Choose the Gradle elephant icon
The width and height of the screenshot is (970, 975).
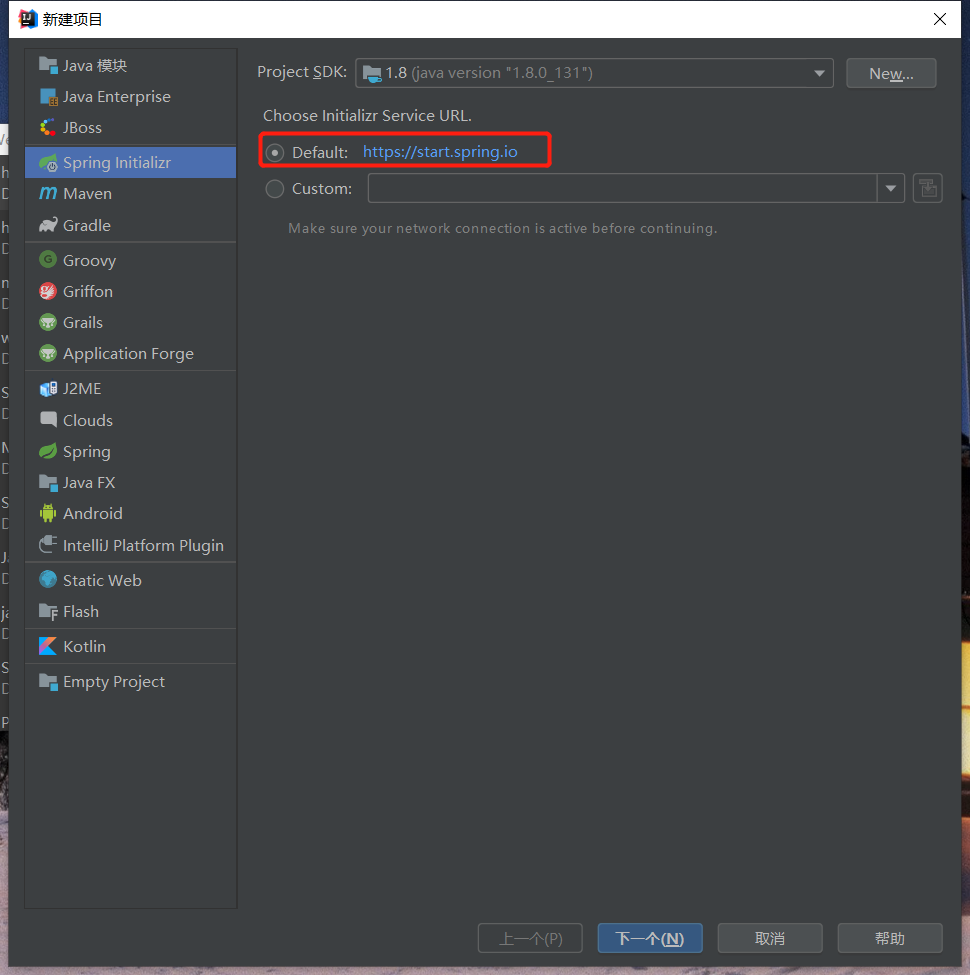(48, 225)
